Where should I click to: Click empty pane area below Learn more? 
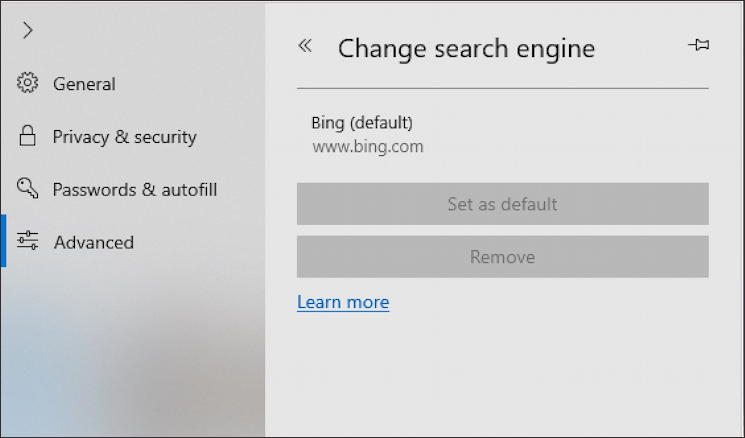coord(503,375)
